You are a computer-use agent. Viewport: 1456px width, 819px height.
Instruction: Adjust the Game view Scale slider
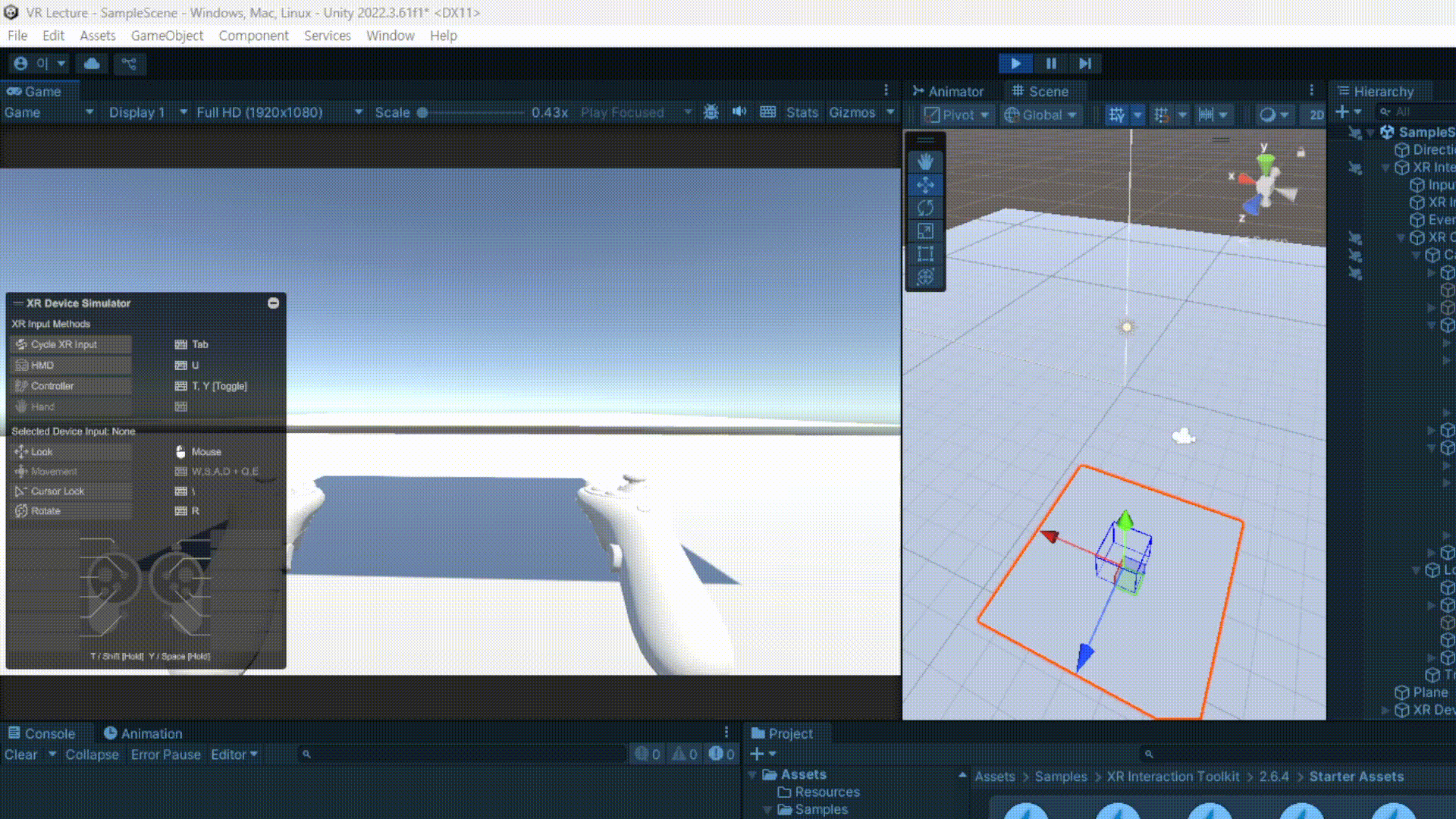click(x=423, y=112)
